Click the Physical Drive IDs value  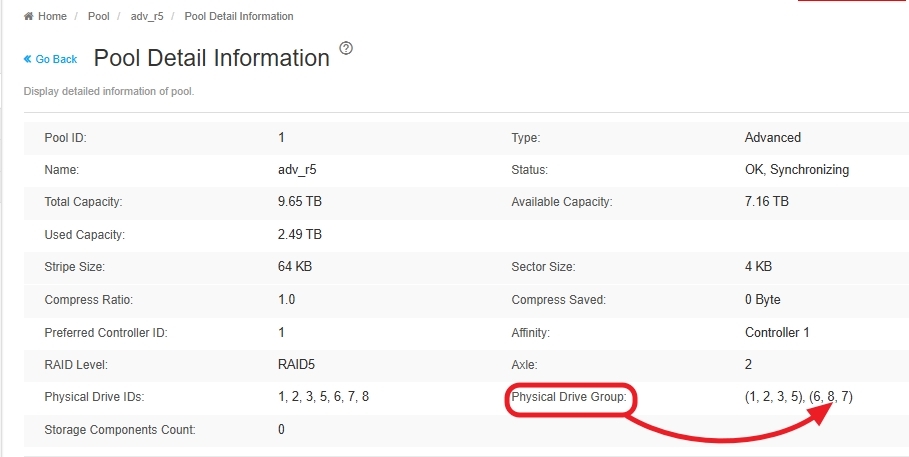(x=324, y=397)
